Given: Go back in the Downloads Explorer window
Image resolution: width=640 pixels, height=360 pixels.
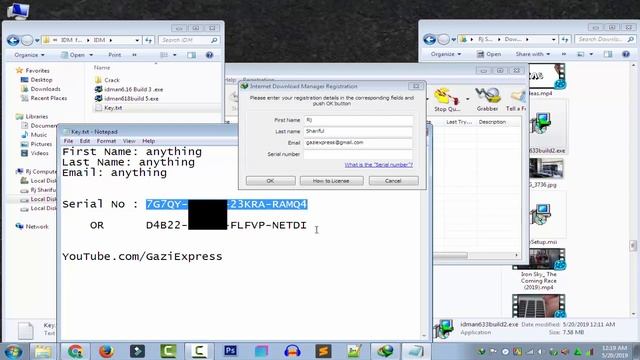Looking at the screenshot, I should [429, 39].
